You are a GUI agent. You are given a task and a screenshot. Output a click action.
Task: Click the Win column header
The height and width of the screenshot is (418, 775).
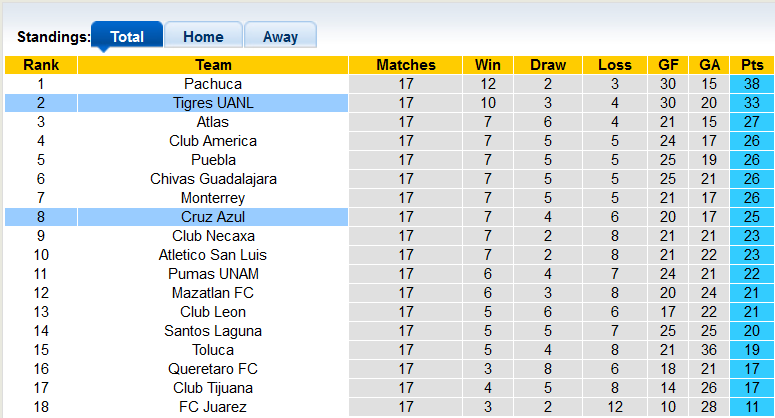pos(488,65)
